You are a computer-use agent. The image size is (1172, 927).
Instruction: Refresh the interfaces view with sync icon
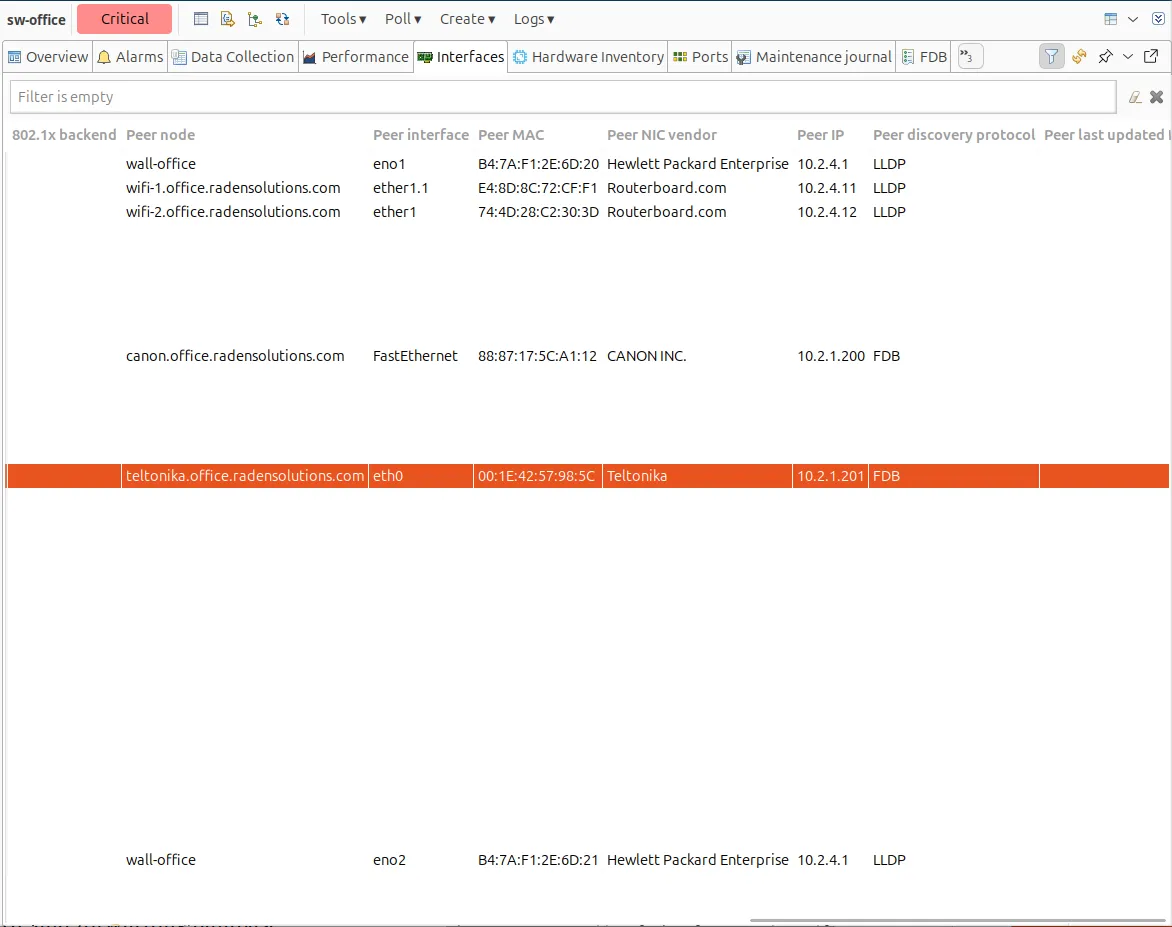(x=1079, y=57)
